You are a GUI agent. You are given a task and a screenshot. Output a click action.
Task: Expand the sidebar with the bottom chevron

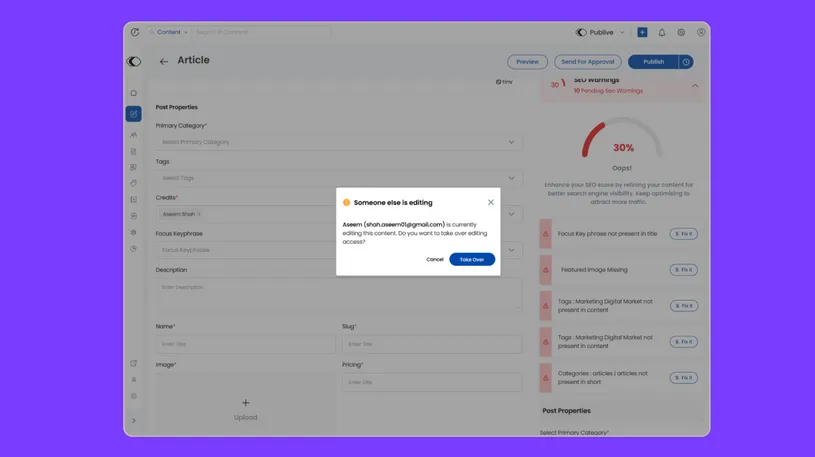[134, 421]
